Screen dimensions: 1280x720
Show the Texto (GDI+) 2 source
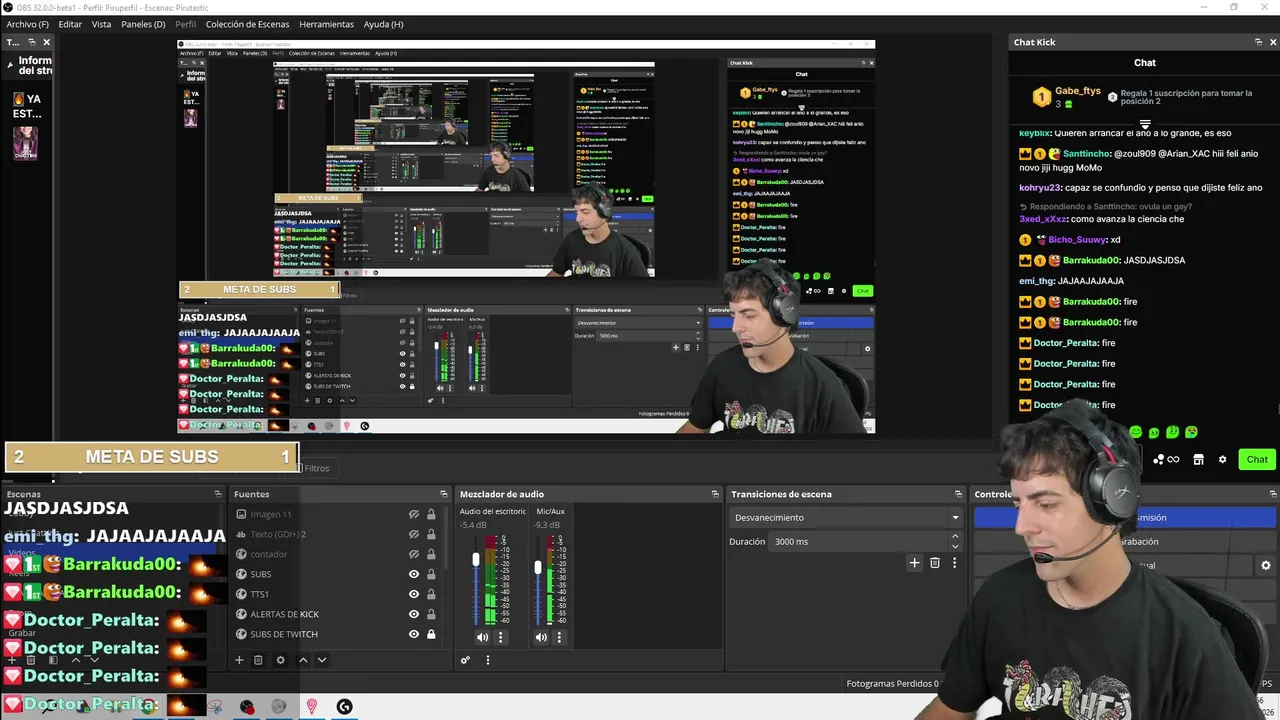(413, 534)
